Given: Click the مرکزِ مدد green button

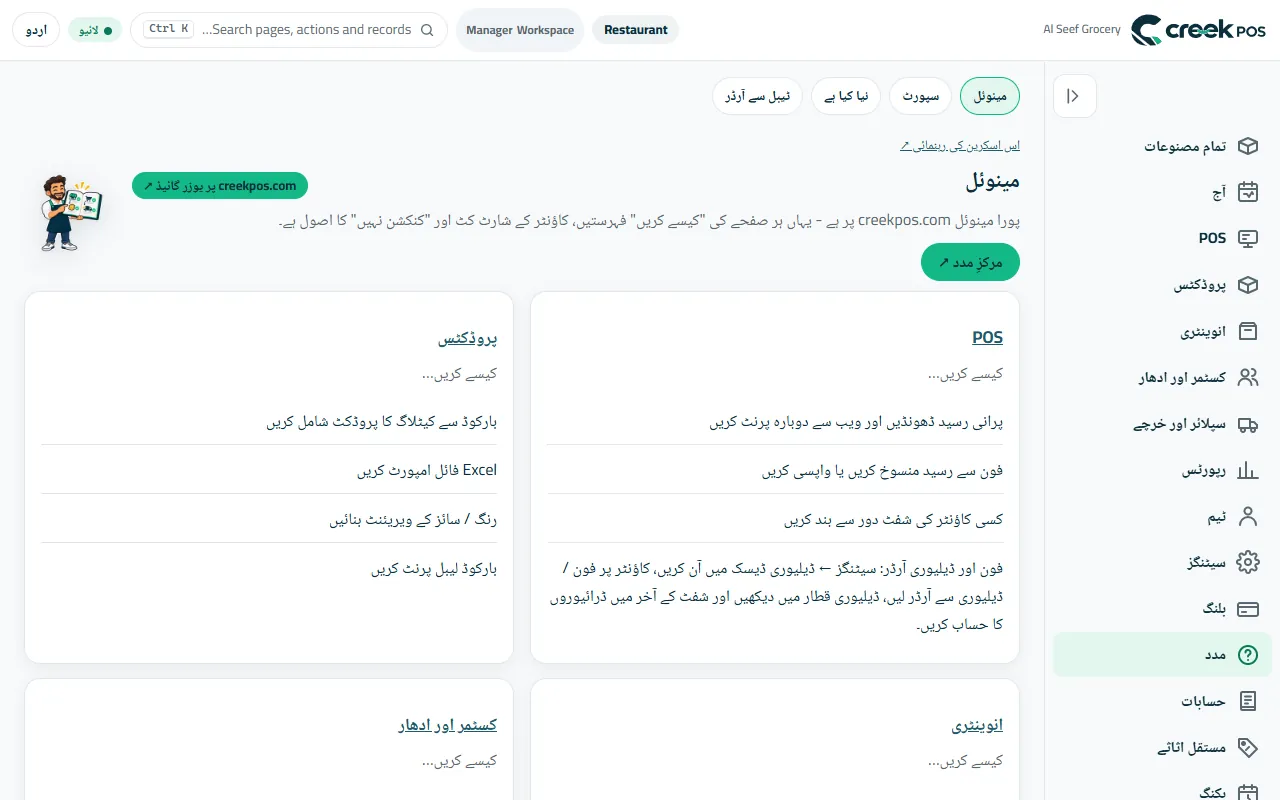Looking at the screenshot, I should click(970, 262).
